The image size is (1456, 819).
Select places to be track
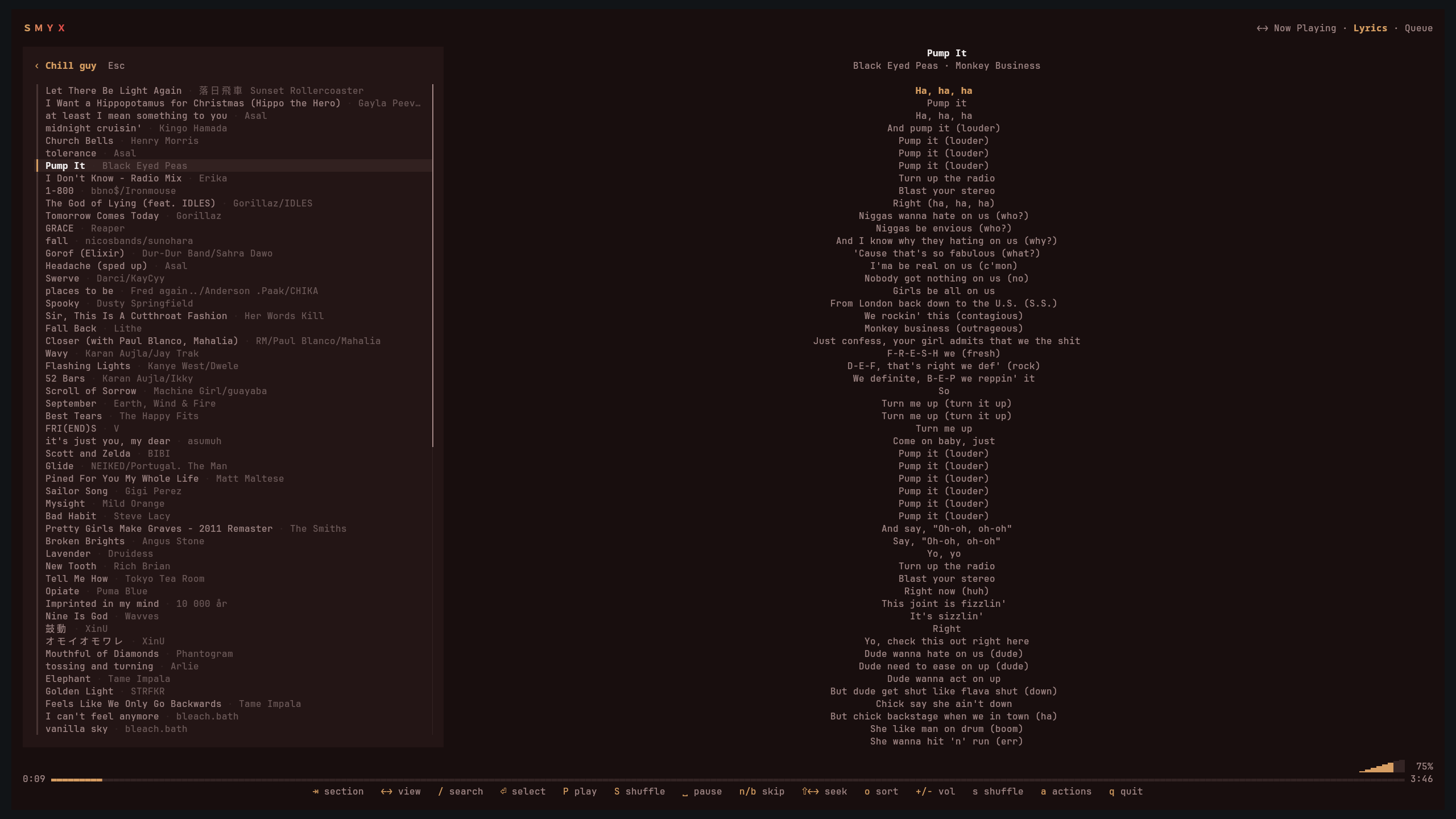coord(234,291)
